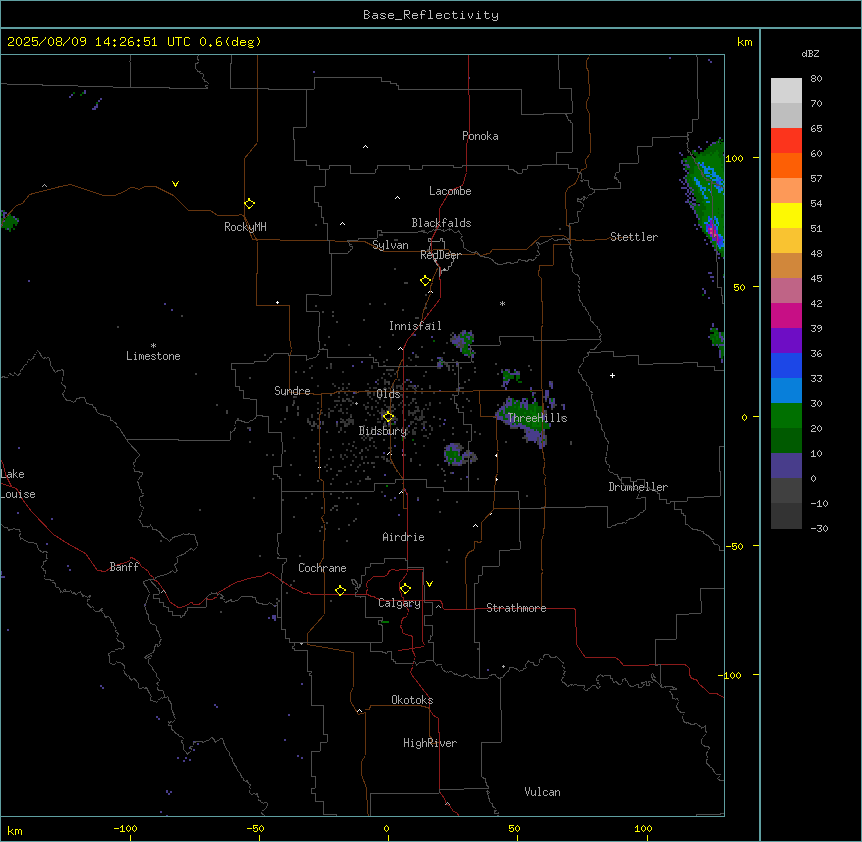Image resolution: width=862 pixels, height=842 pixels.
Task: Click the Calgary label
Action: 399,603
